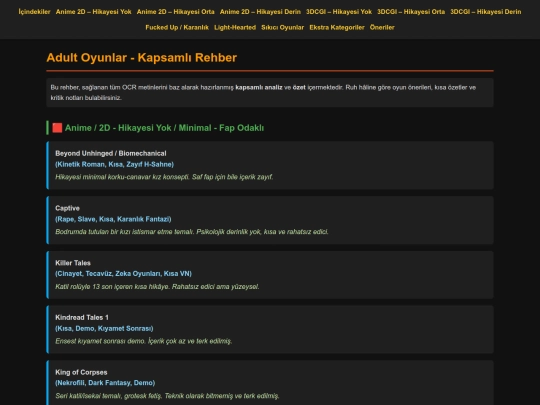Open Anime 2D – Hikayesi Derin link
Viewport: 540px width, 405px height.
point(260,12)
